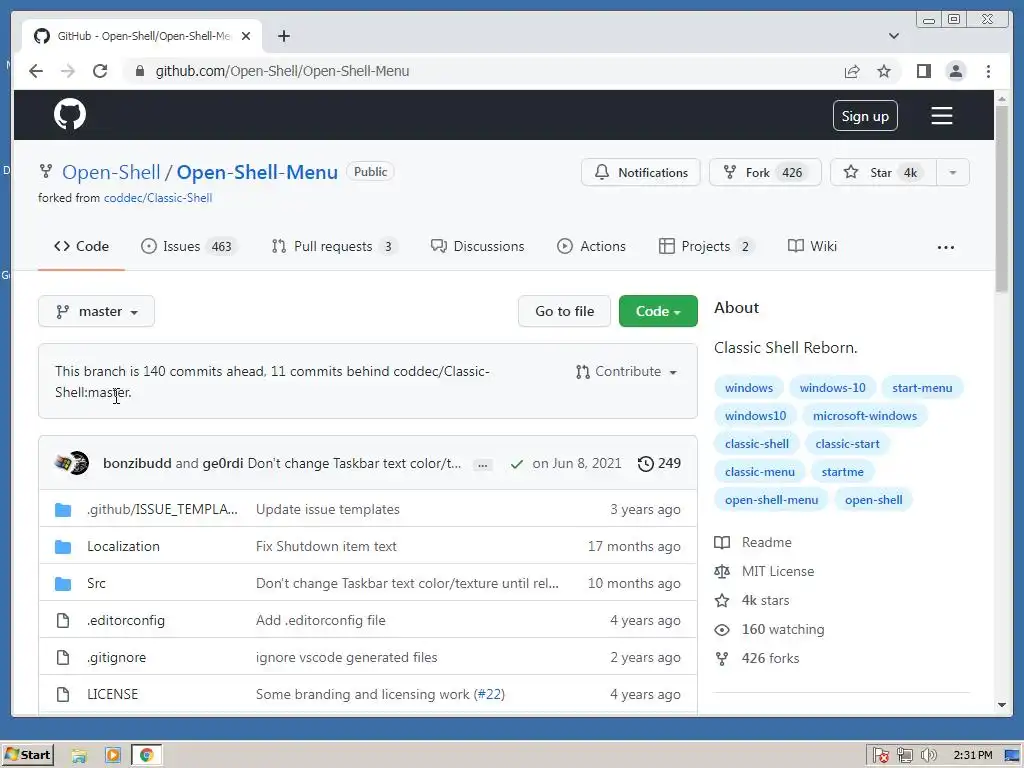Jump to the Readme
Screen dimensions: 1024x768
[x=753, y=543]
